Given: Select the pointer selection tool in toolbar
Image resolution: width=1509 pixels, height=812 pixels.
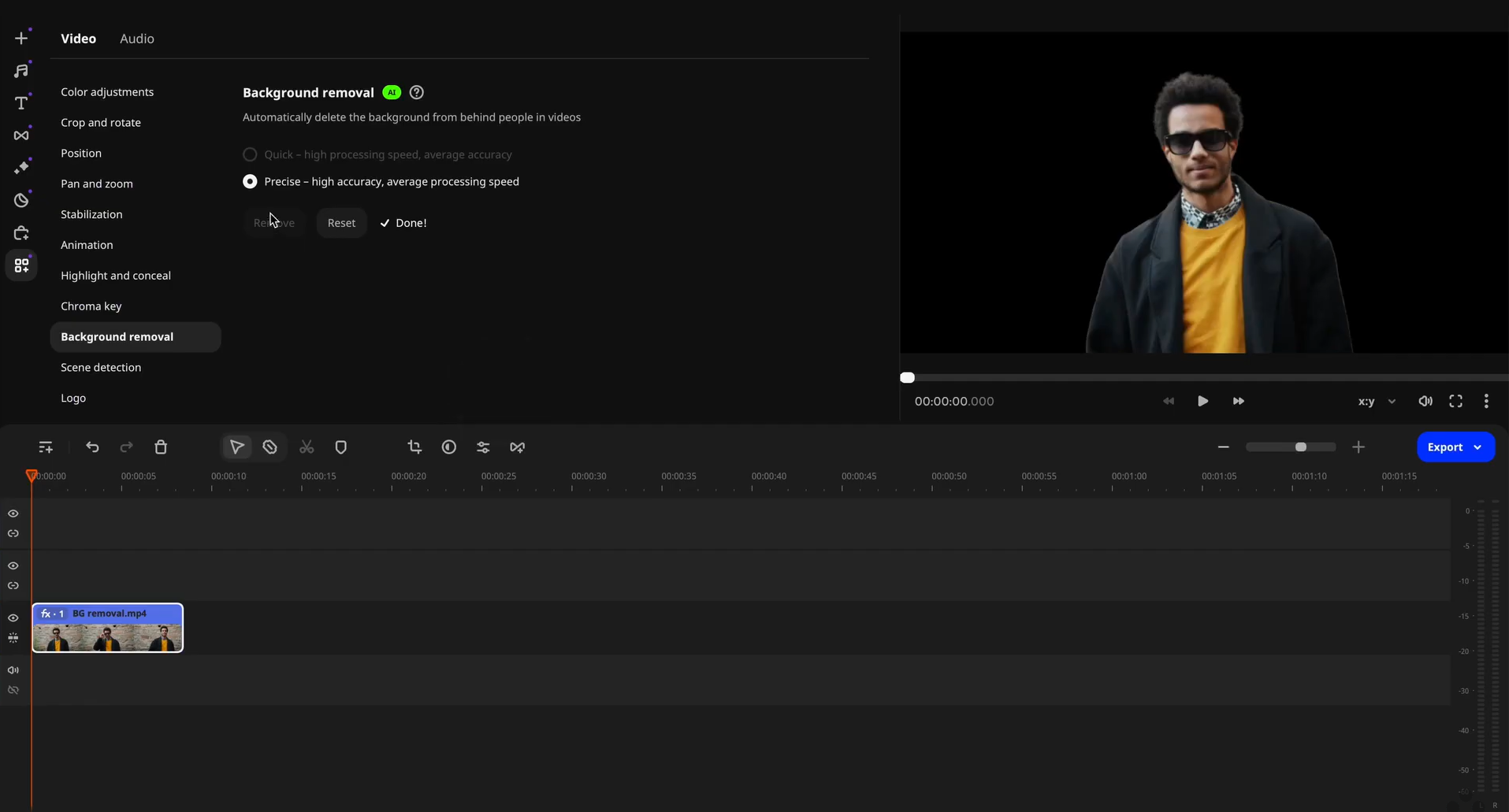Looking at the screenshot, I should pyautogui.click(x=236, y=447).
